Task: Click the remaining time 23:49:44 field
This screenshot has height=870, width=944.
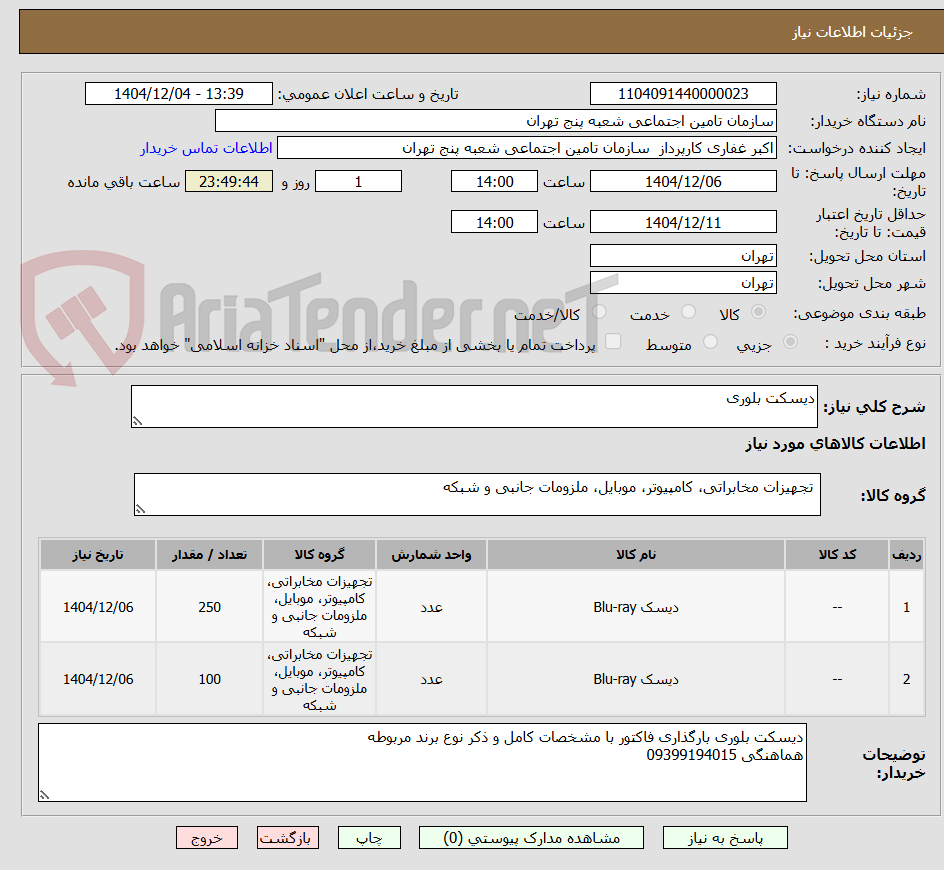Action: pos(229,181)
